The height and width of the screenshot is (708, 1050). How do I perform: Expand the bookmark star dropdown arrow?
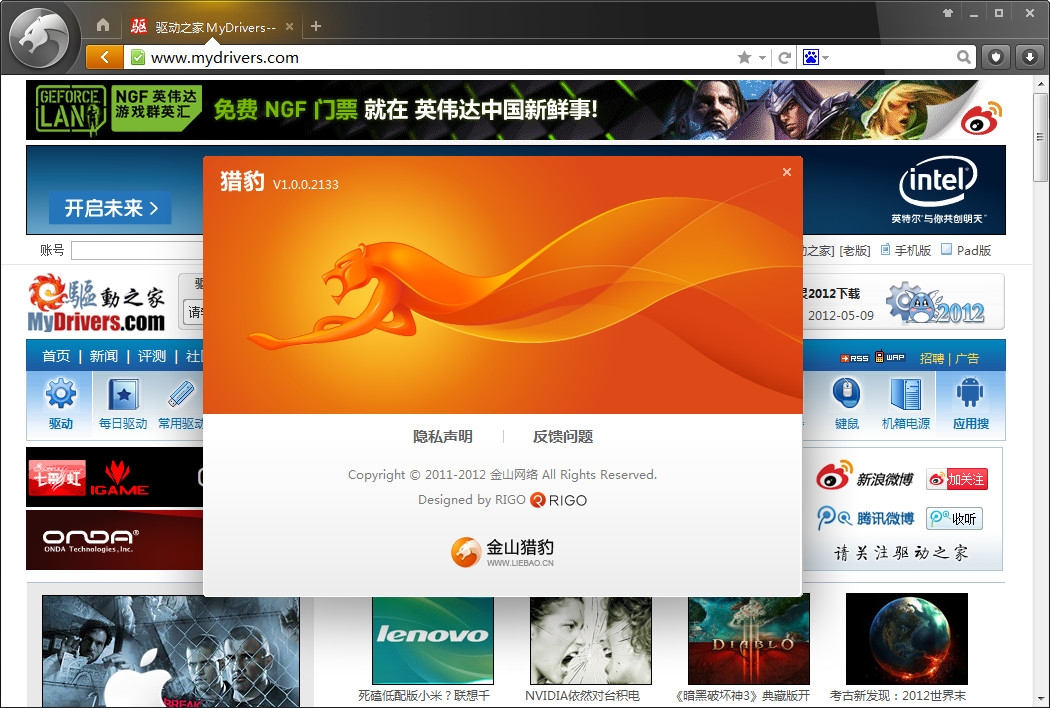point(762,58)
